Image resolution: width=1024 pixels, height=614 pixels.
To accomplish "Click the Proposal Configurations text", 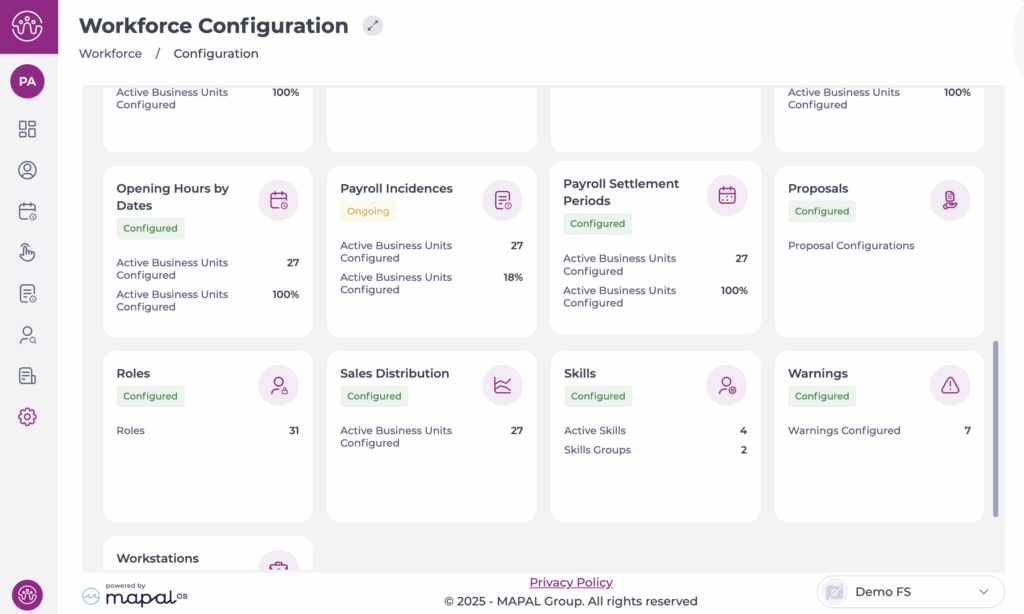I will tap(851, 246).
